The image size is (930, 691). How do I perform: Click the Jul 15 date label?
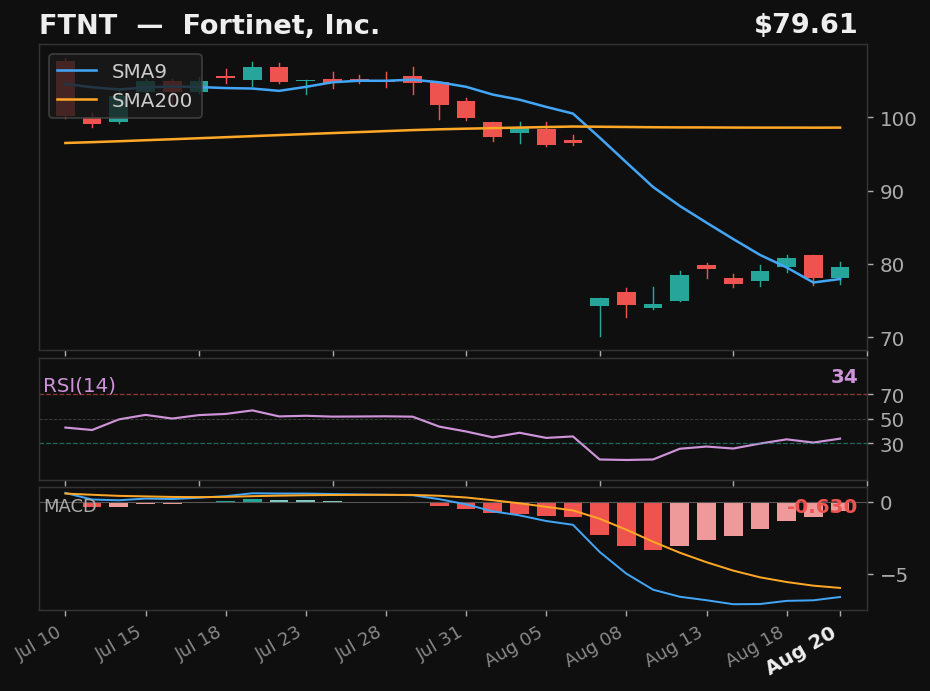pyautogui.click(x=118, y=643)
